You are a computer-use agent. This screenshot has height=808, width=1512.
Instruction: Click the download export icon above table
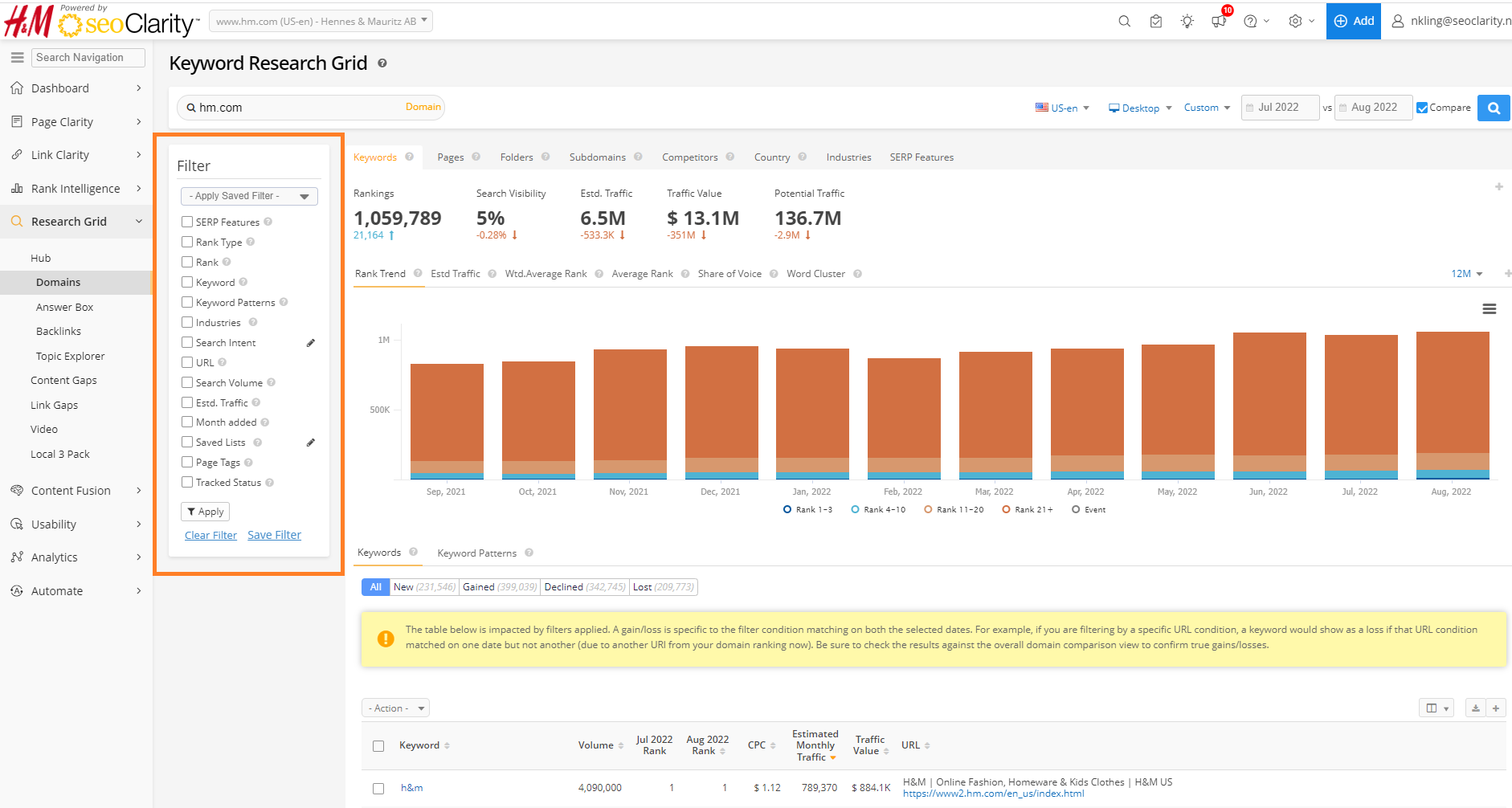[x=1475, y=708]
